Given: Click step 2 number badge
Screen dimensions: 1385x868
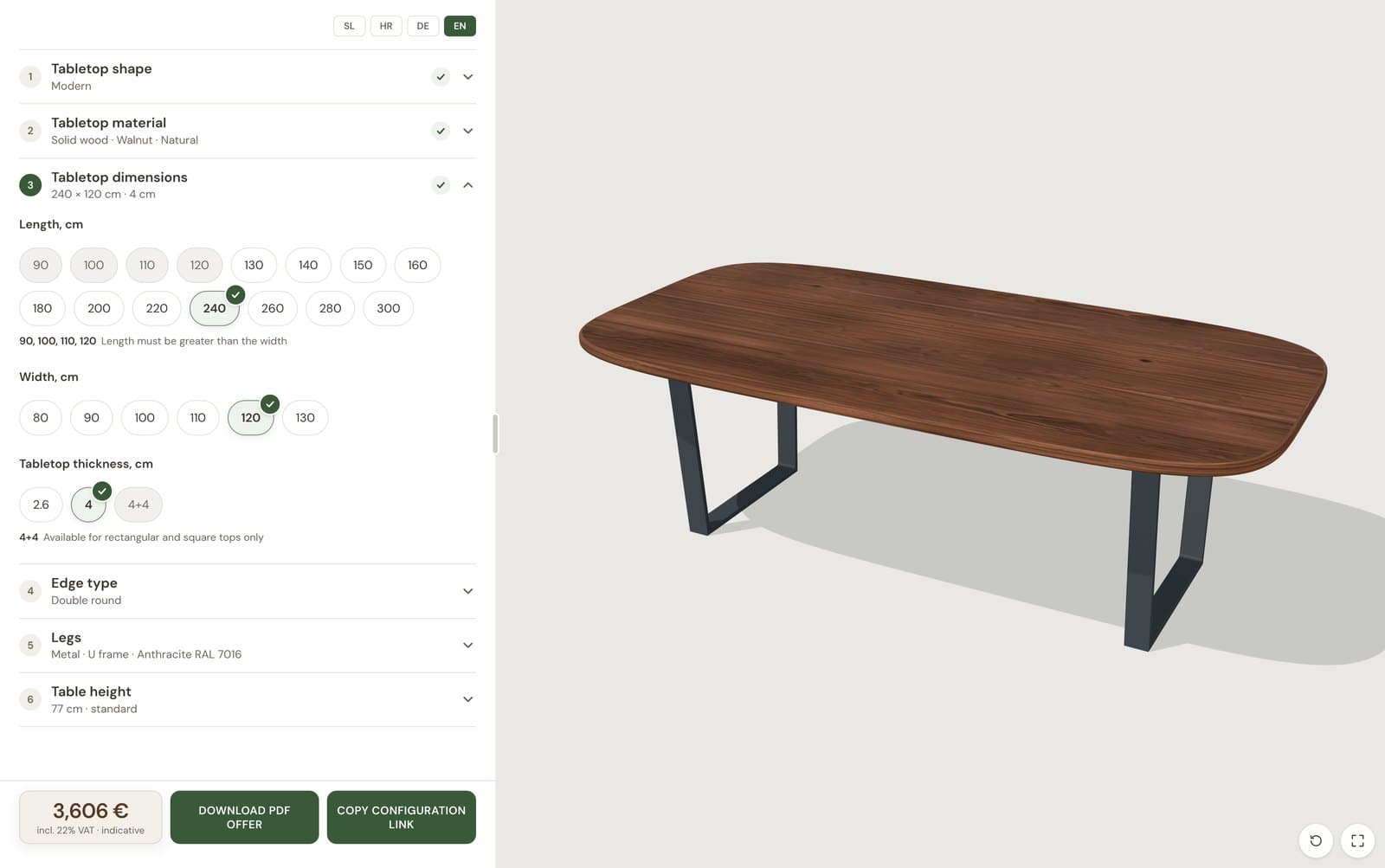Looking at the screenshot, I should (30, 131).
